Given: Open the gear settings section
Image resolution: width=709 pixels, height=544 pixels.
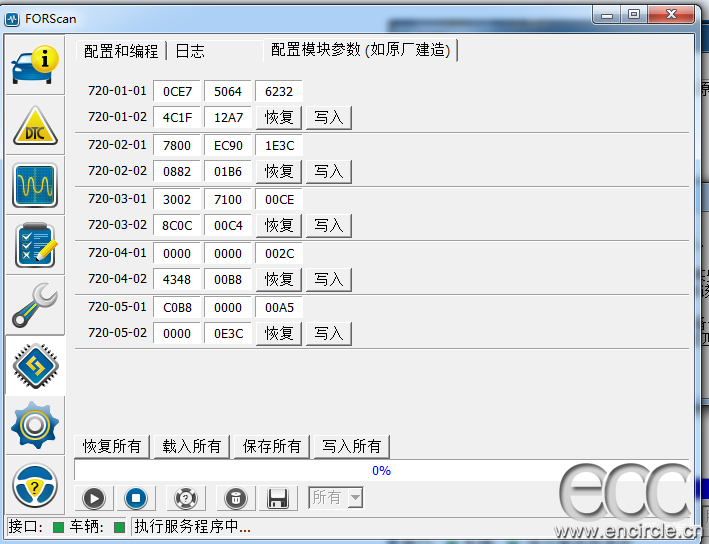Looking at the screenshot, I should pos(35,425).
